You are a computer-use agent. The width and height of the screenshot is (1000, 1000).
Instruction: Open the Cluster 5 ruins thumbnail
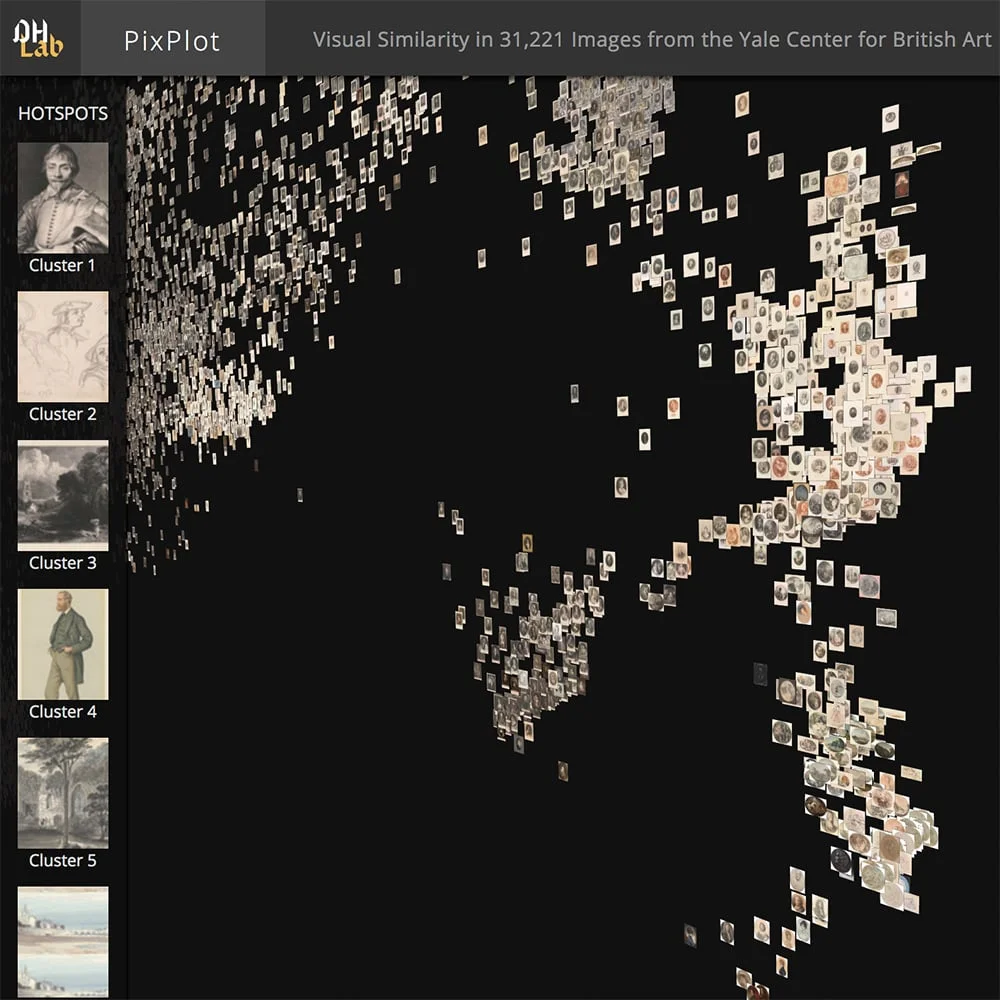click(x=63, y=793)
